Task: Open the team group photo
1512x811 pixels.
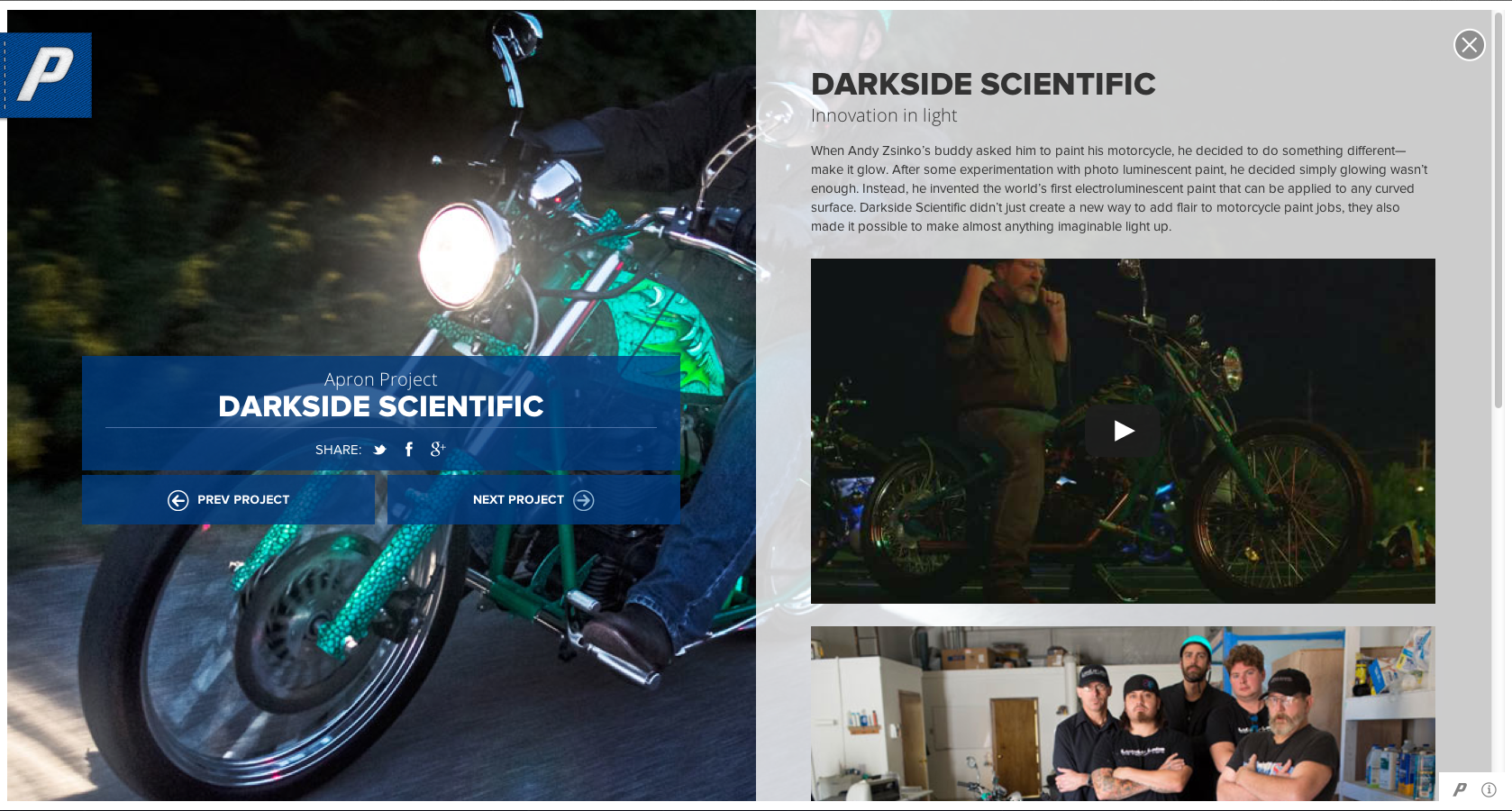Action: pos(1123,714)
